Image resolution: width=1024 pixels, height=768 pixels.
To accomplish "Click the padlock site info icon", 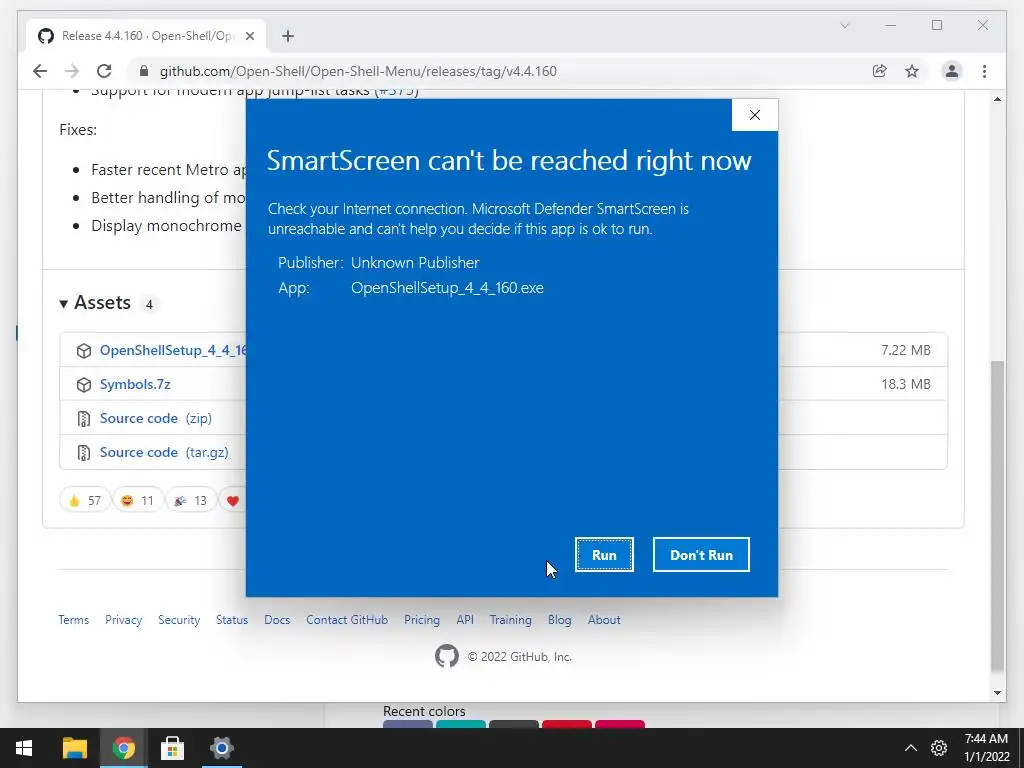I will coord(144,71).
